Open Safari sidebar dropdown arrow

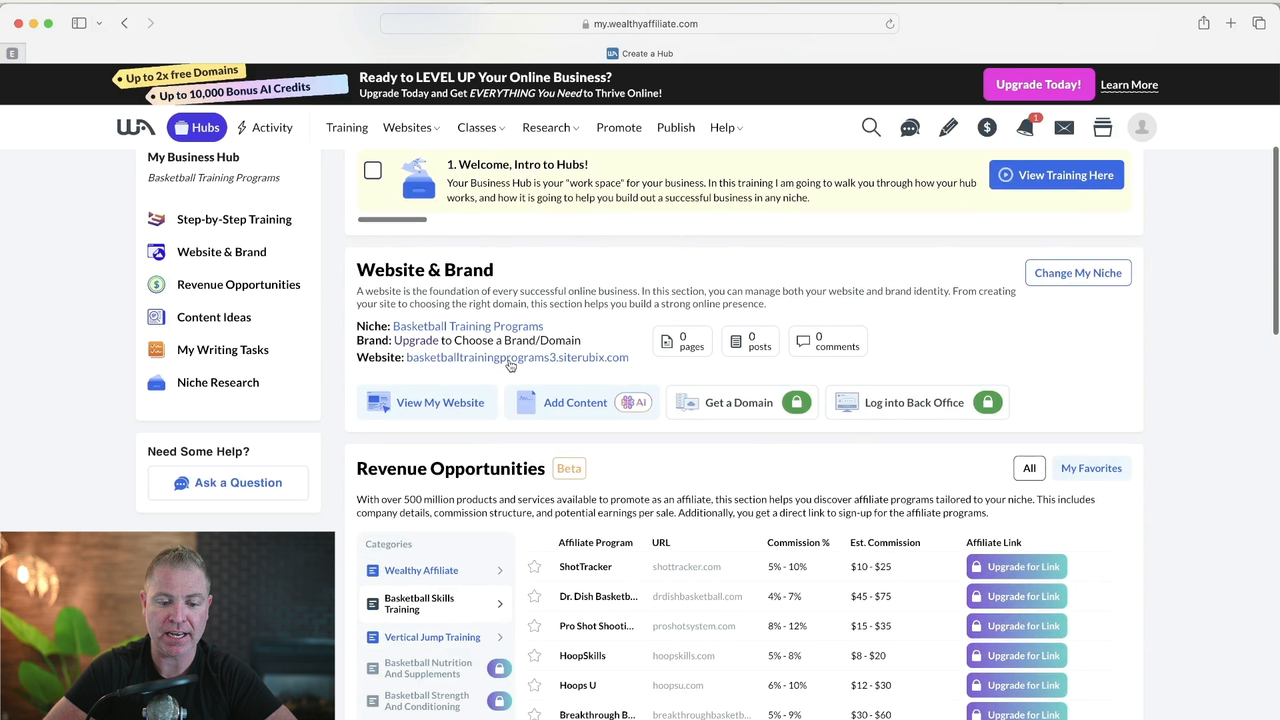click(99, 23)
